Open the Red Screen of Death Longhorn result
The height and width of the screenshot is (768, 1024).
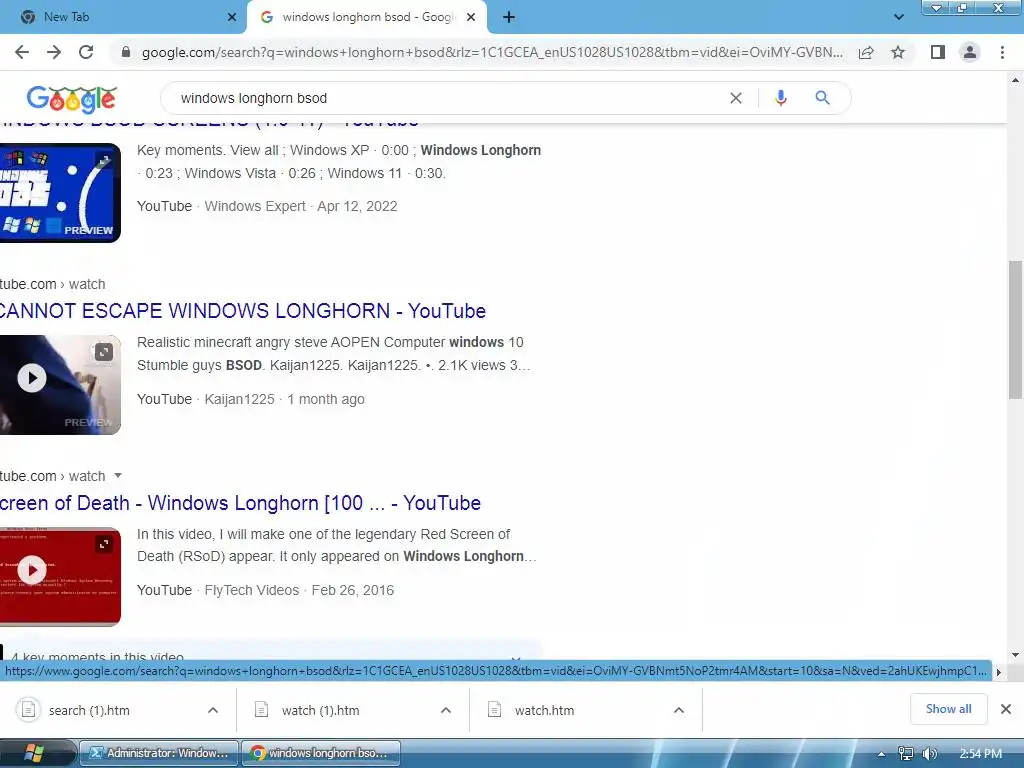tap(240, 503)
